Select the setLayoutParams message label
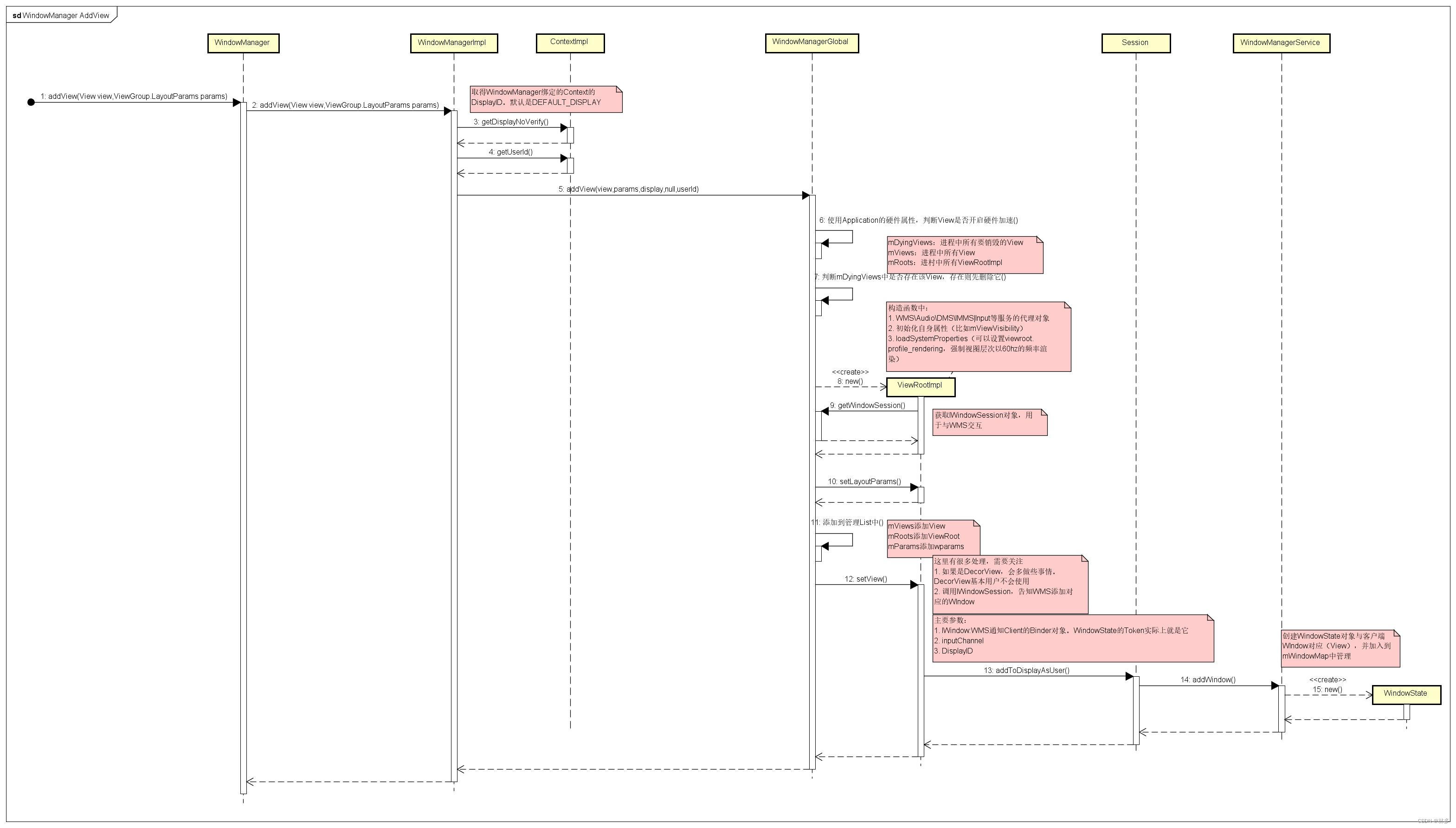This screenshot has height=828, width=1456. click(865, 481)
